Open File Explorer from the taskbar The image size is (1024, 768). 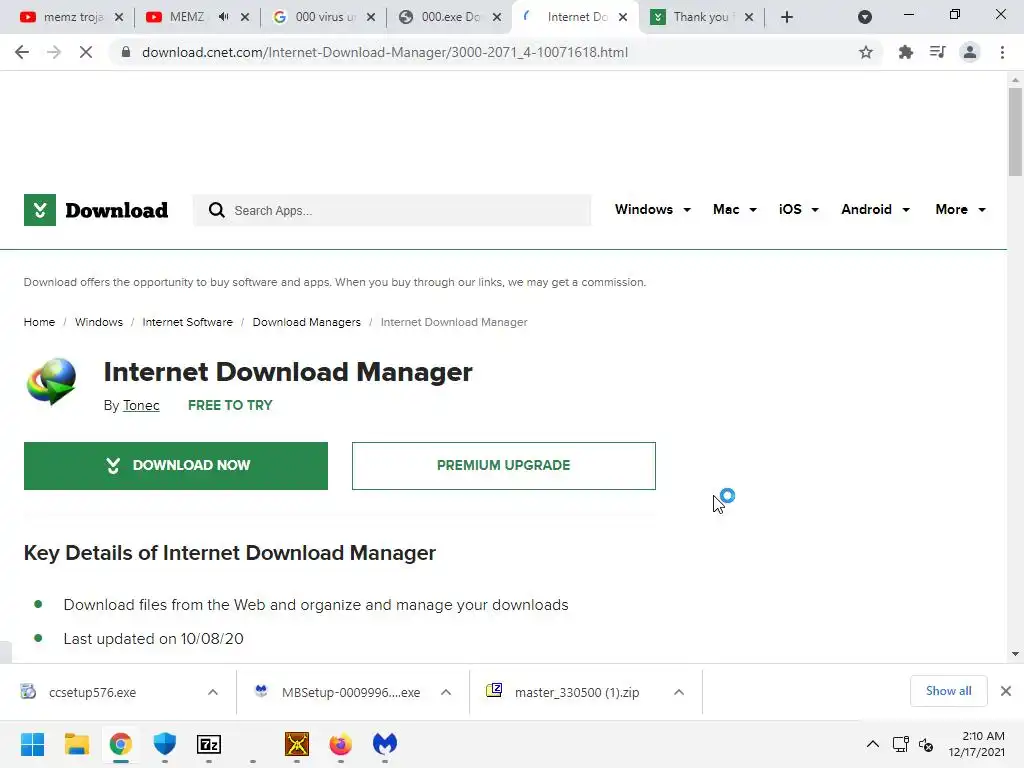[x=76, y=744]
